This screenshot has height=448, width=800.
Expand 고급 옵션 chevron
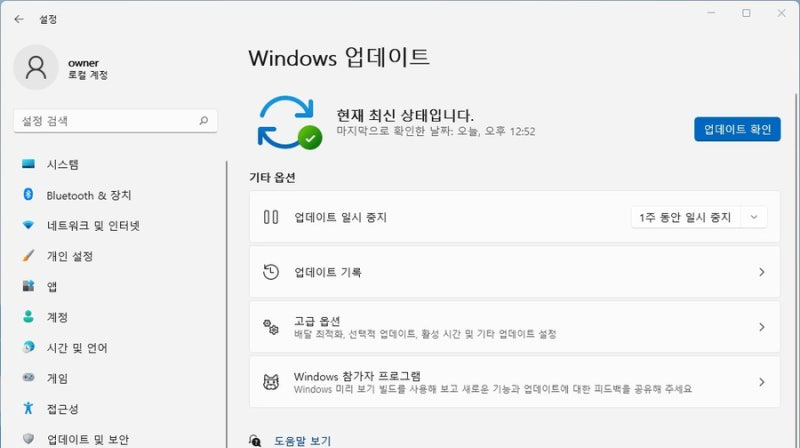762,327
